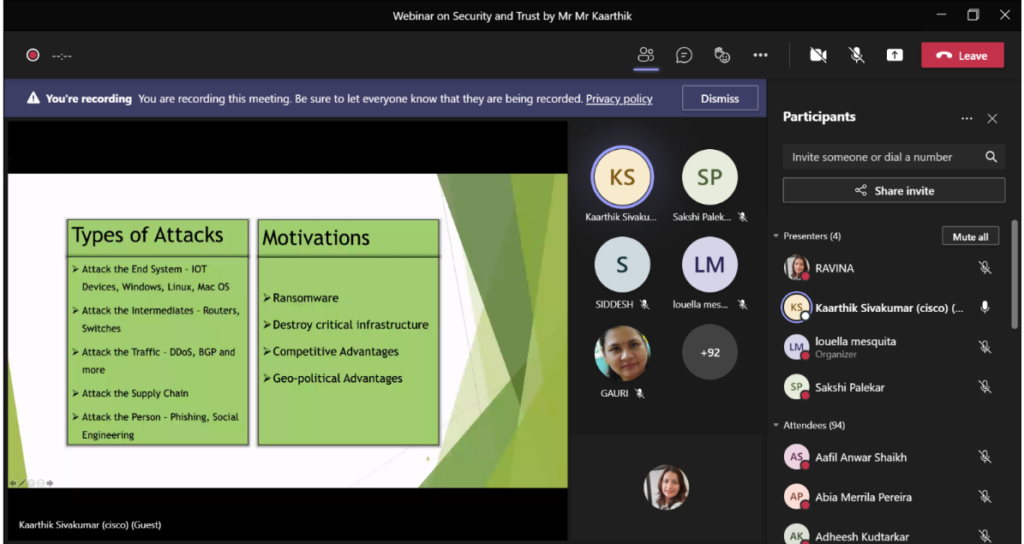Open the reactions and raise hand icon

[x=722, y=55]
